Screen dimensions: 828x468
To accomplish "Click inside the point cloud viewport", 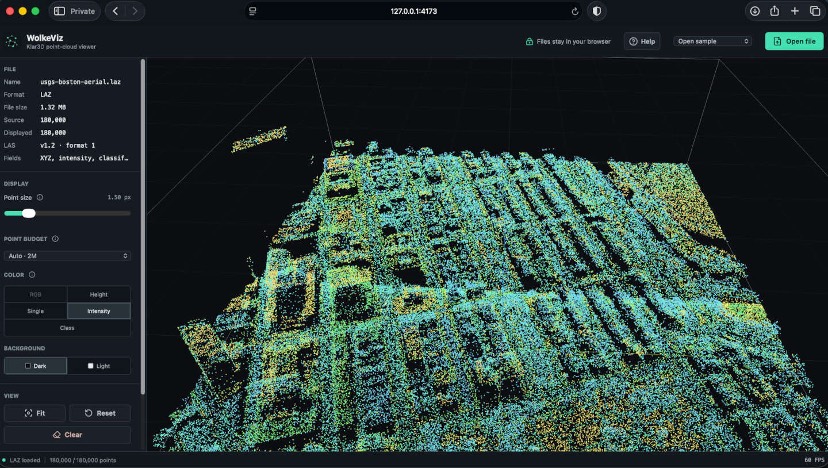I will (487, 255).
